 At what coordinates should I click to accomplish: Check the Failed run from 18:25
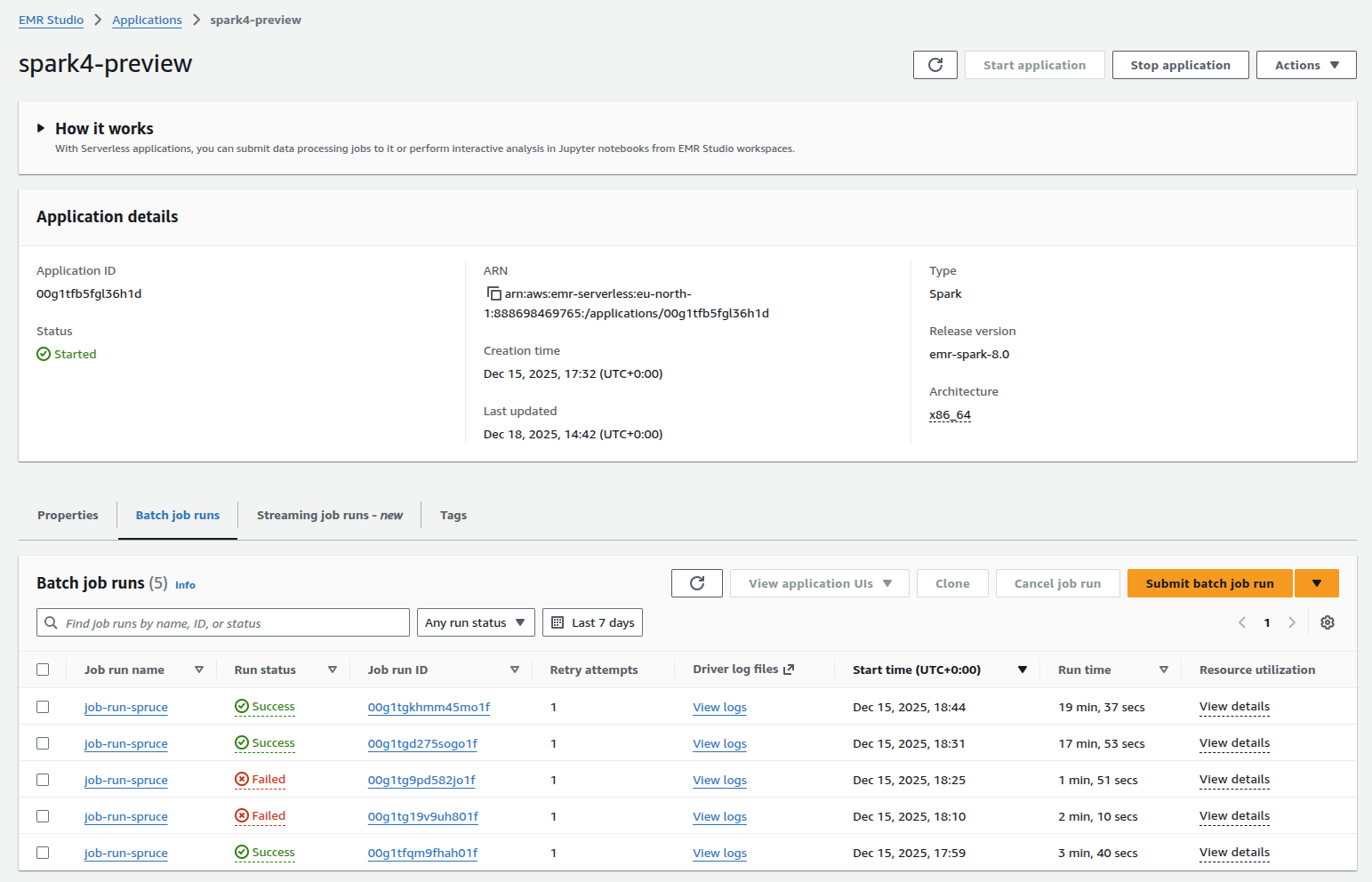click(43, 780)
